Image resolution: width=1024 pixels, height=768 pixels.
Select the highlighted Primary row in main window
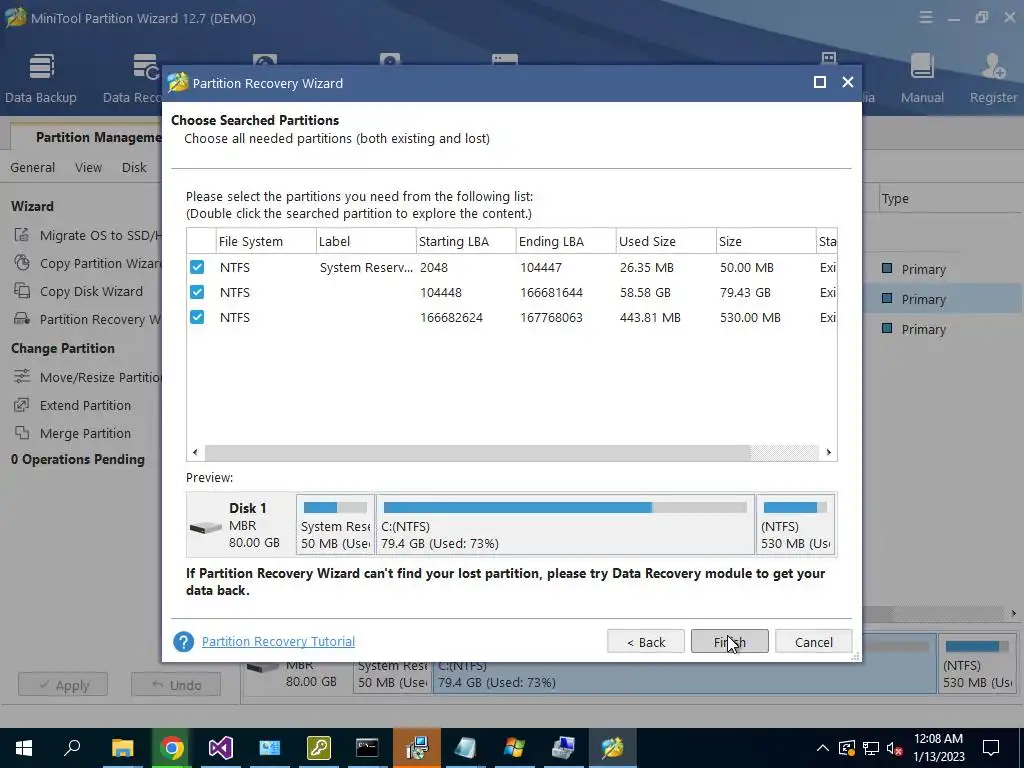click(943, 298)
